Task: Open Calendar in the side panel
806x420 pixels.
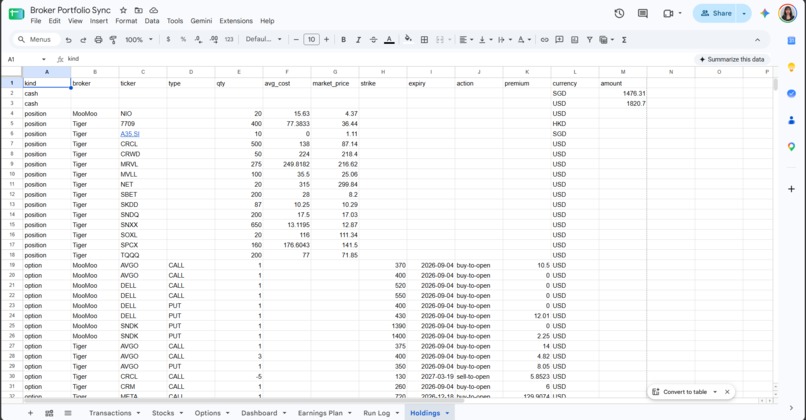Action: coord(792,41)
